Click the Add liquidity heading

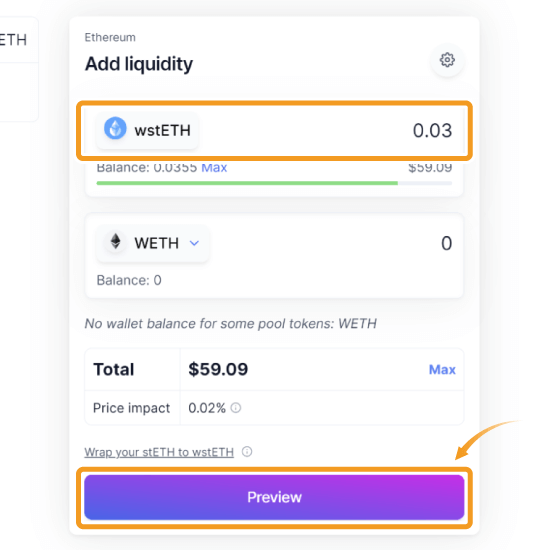(139, 64)
